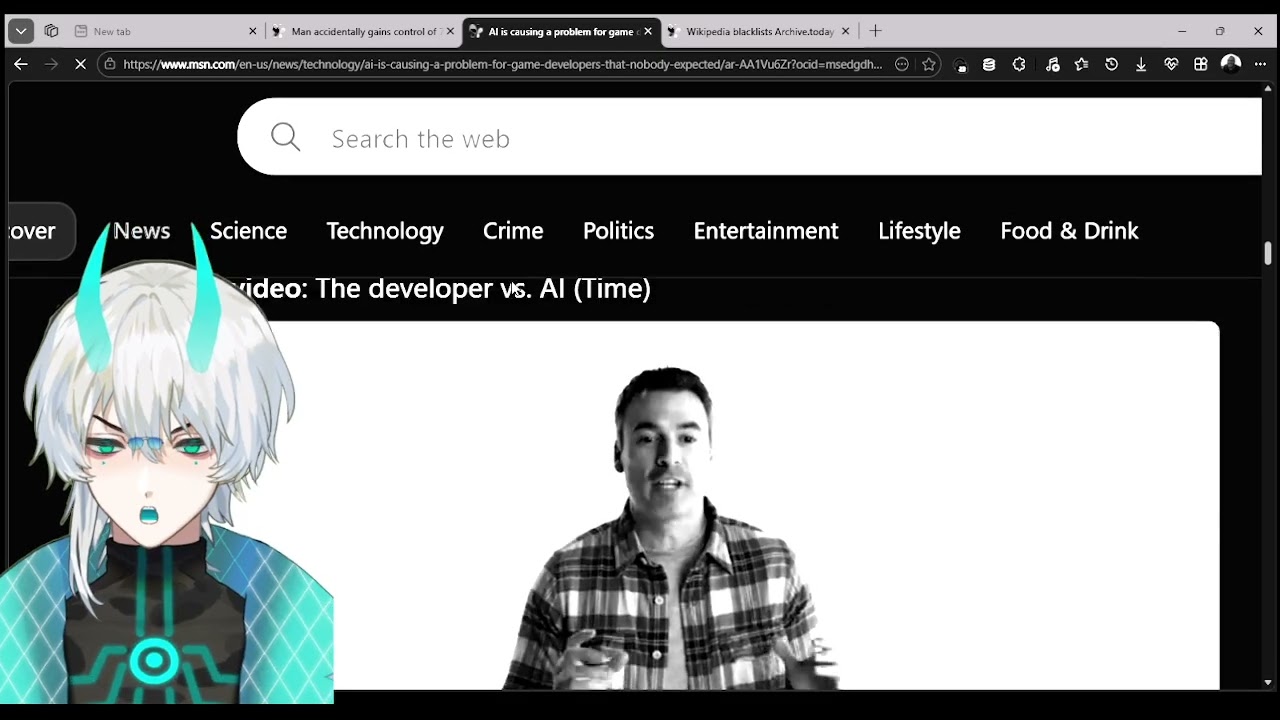Click the msn.com URL in the address bar
1280x720 pixels.
502,64
